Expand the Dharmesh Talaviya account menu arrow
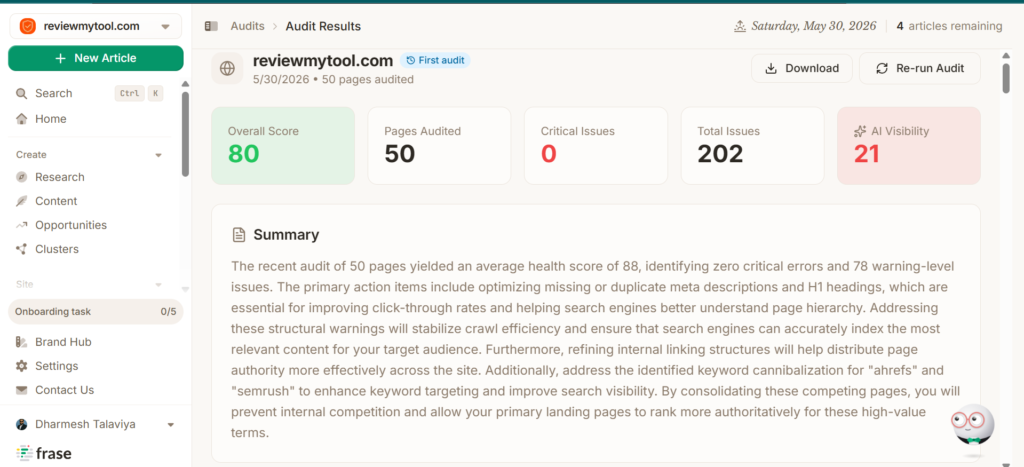Viewport: 1024px width, 467px height. pos(170,425)
